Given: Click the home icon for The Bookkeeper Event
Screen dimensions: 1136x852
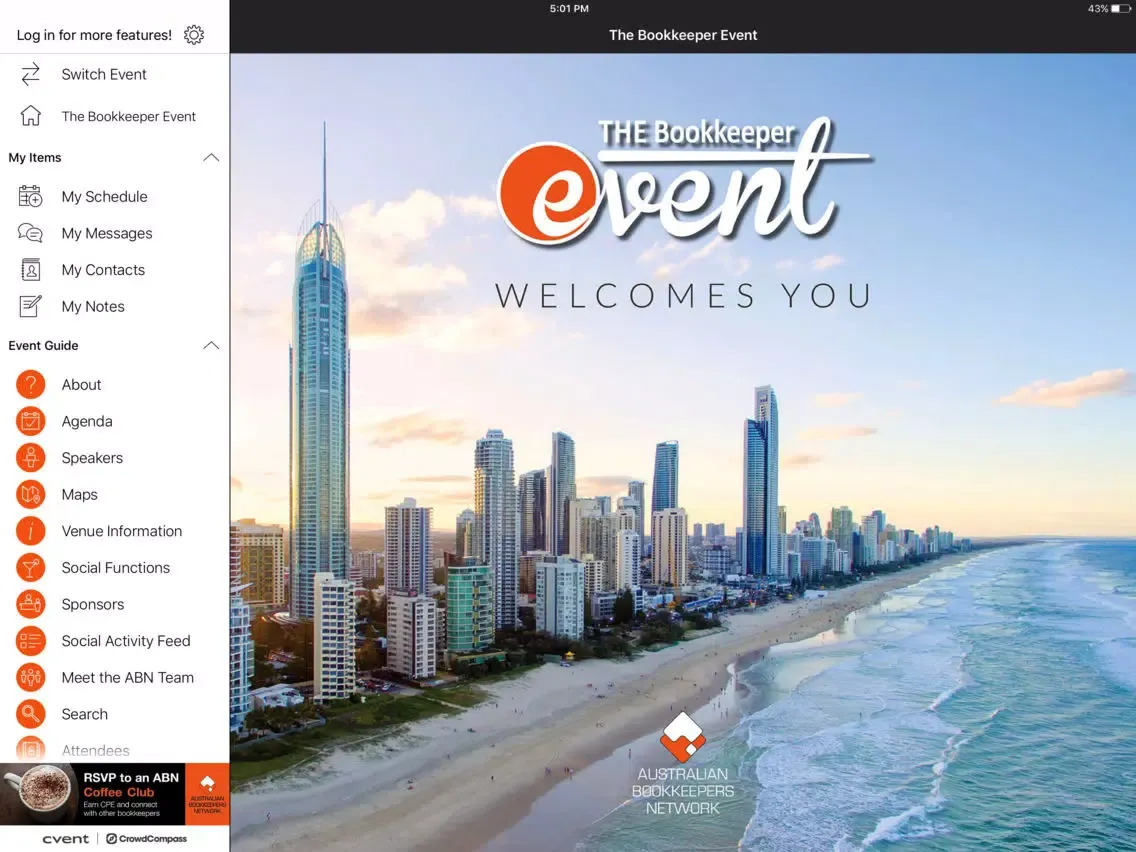Looking at the screenshot, I should point(30,116).
